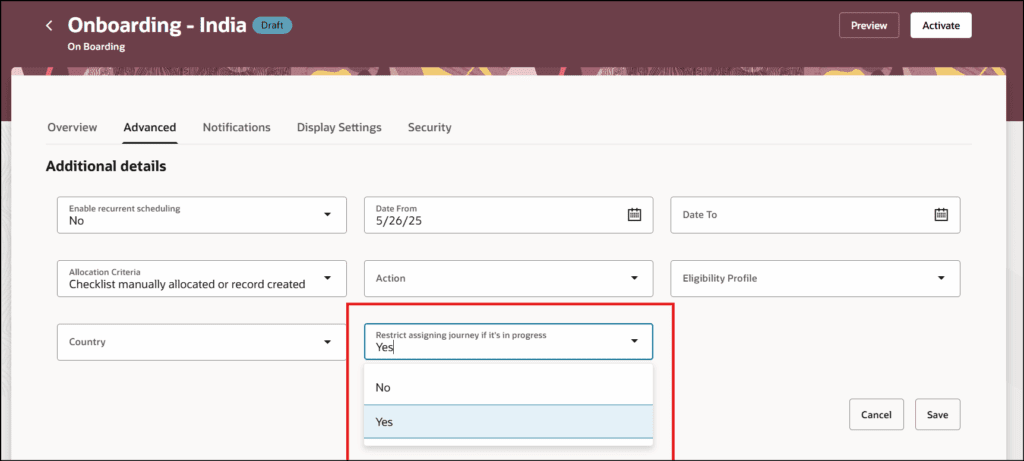Open the Security tab
Viewport: 1024px width, 461px height.
[430, 127]
